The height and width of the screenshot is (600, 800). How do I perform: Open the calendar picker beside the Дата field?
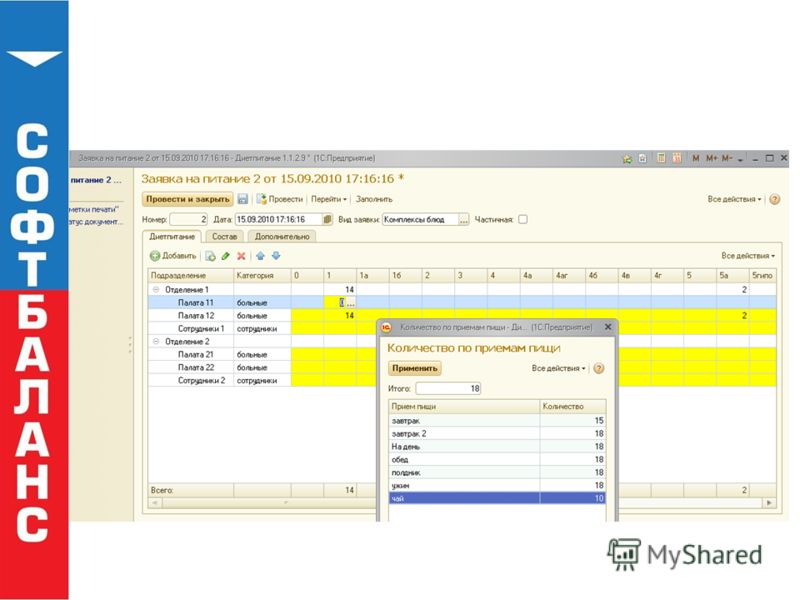(328, 219)
